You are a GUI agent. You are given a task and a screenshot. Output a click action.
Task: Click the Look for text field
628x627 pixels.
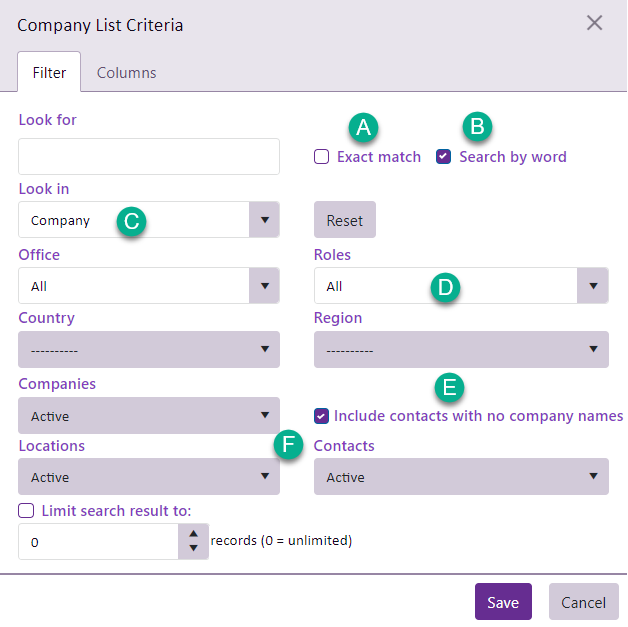[x=149, y=157]
